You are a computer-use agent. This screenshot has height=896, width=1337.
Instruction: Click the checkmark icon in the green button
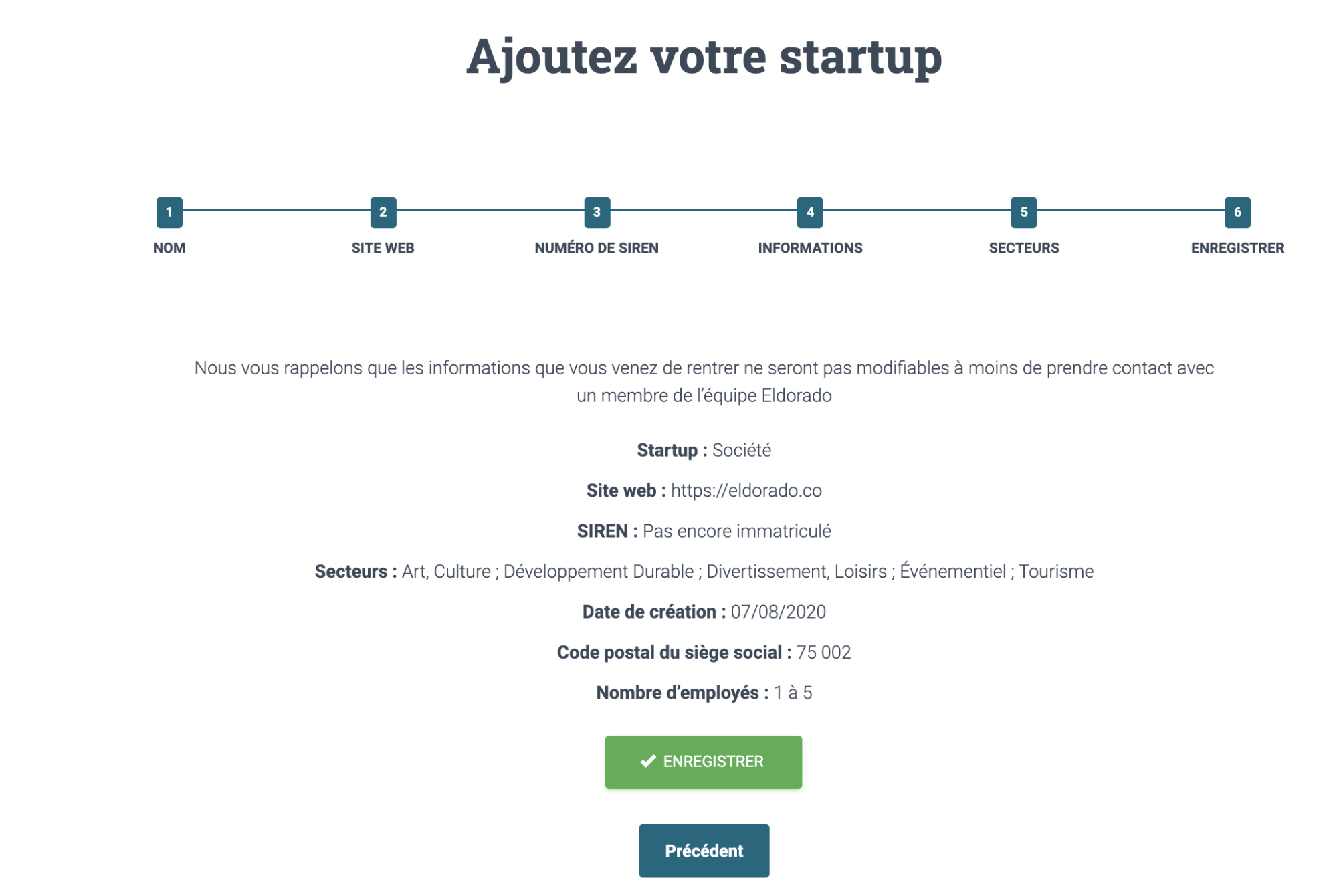tap(647, 761)
